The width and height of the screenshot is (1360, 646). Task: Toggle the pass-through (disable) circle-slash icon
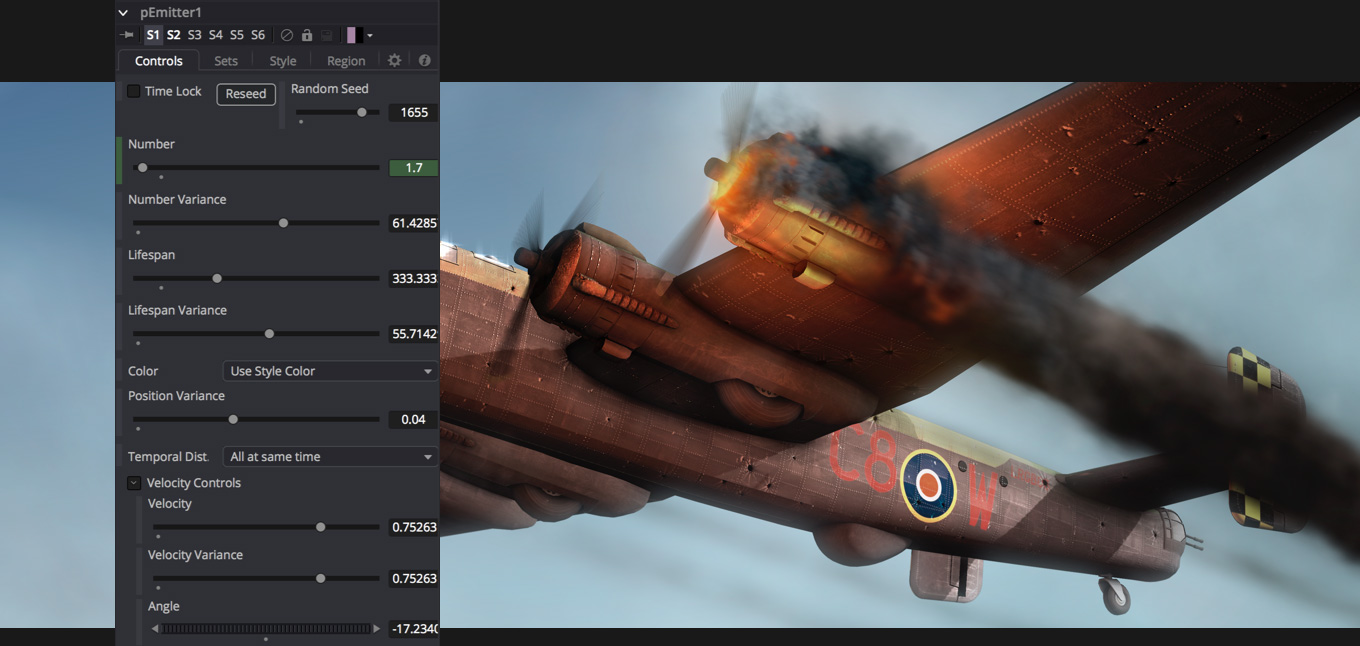tap(287, 35)
